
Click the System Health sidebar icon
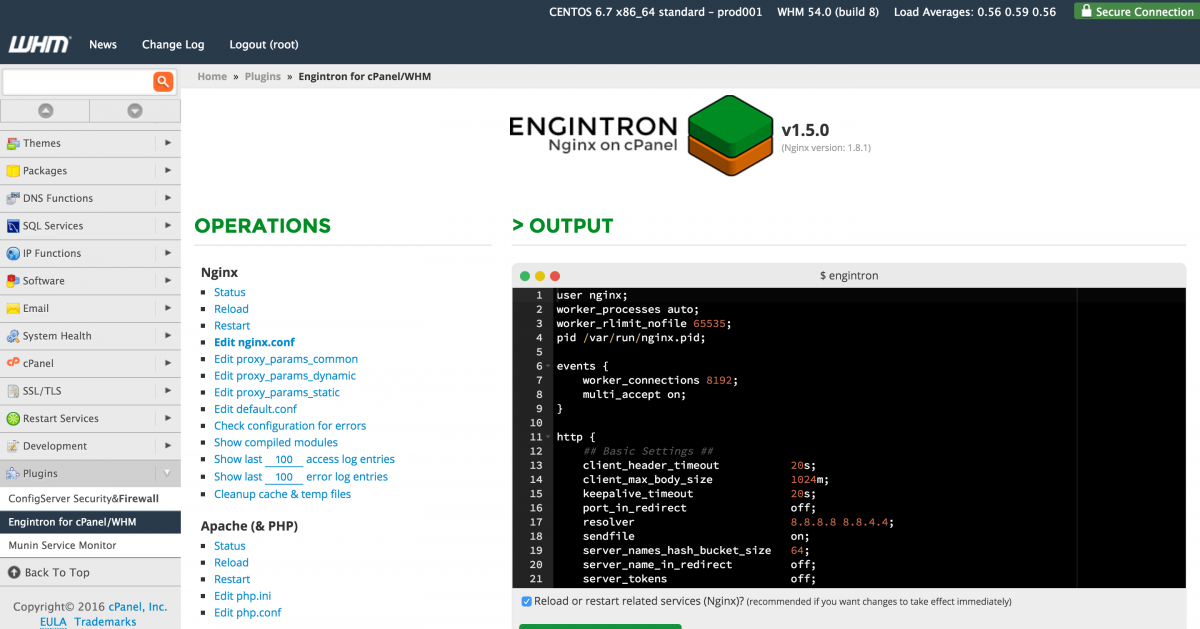[13, 336]
